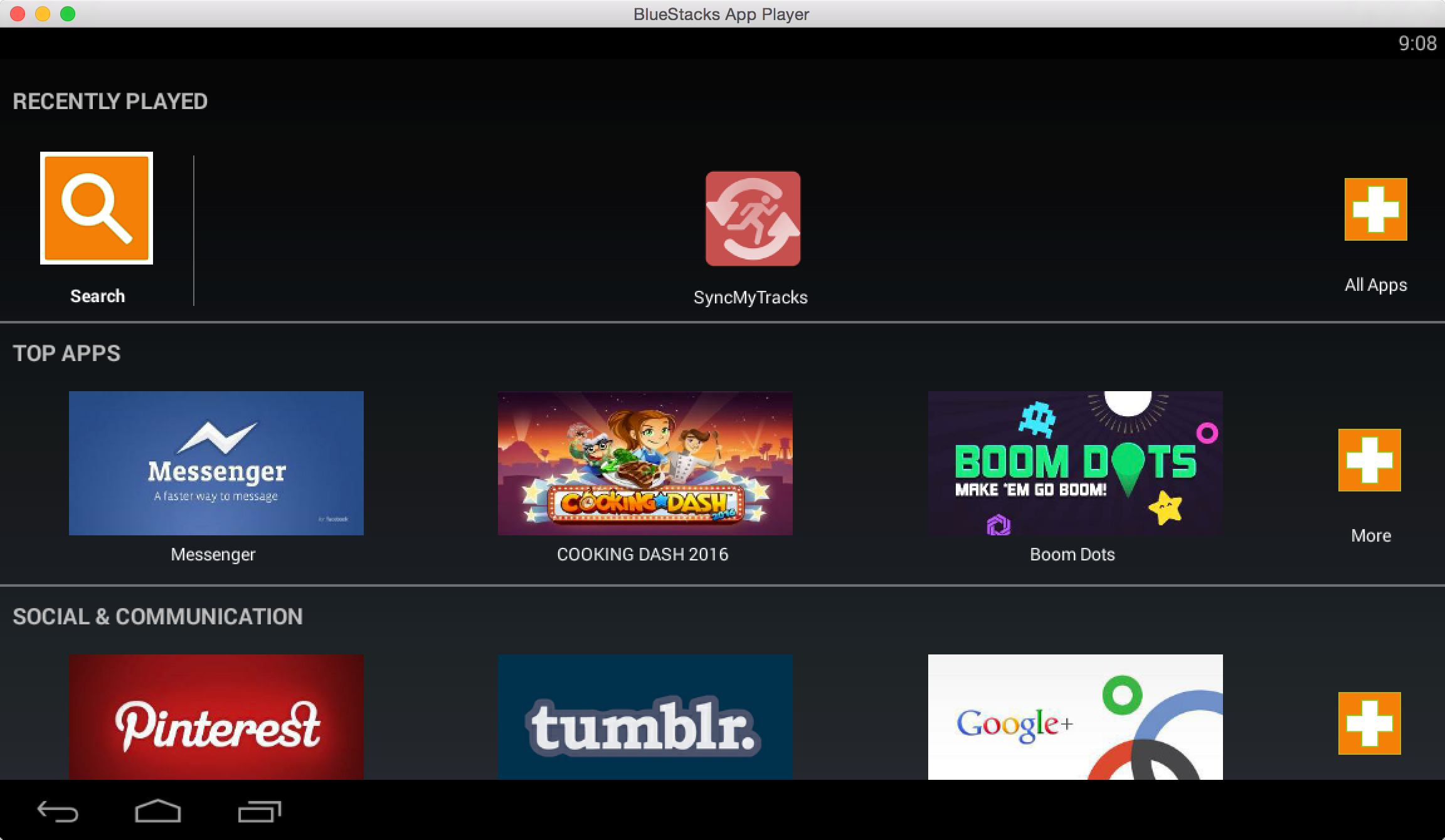Open the tumblr app banner

645,717
